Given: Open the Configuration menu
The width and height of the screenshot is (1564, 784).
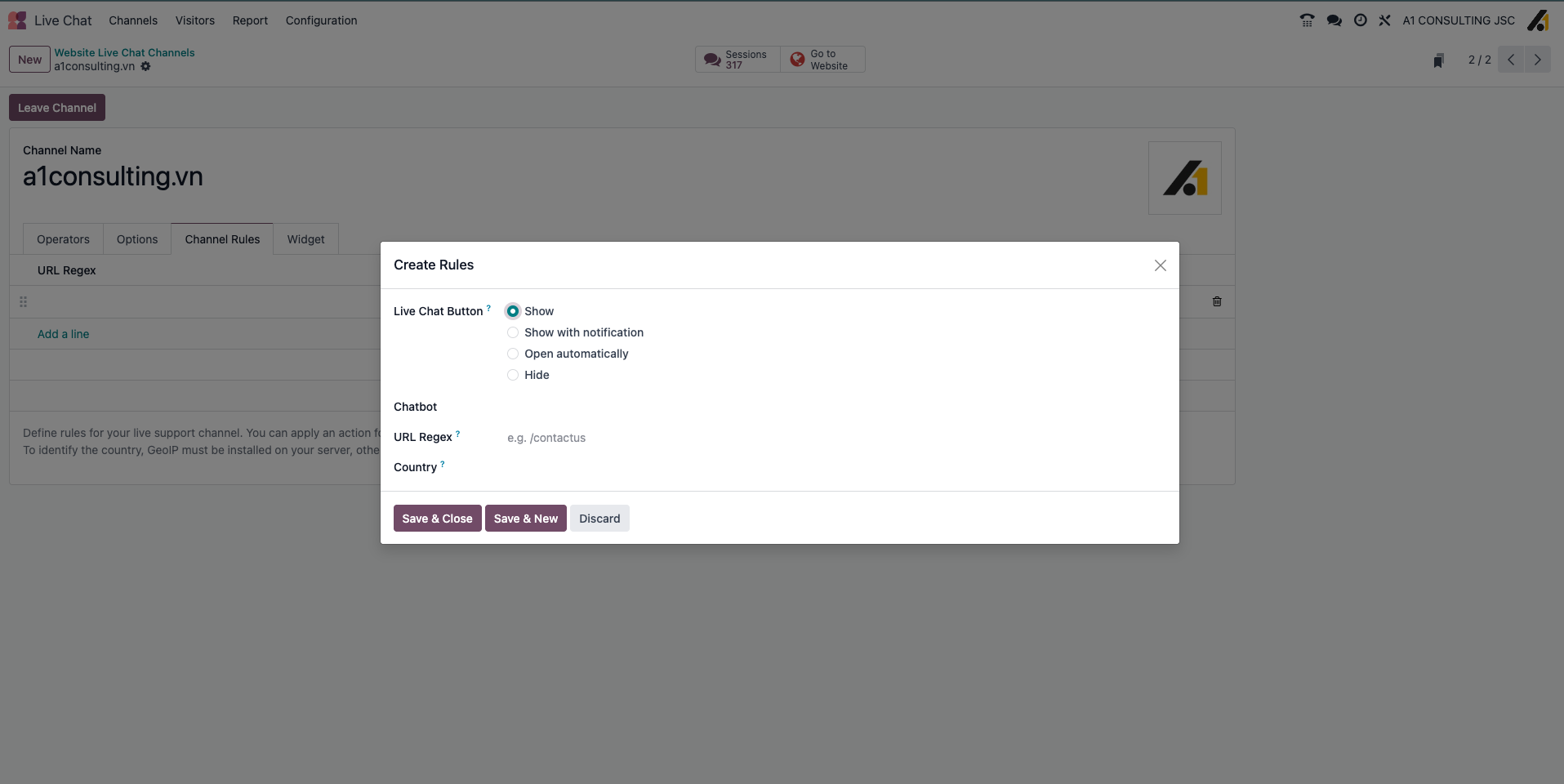Looking at the screenshot, I should tap(321, 20).
